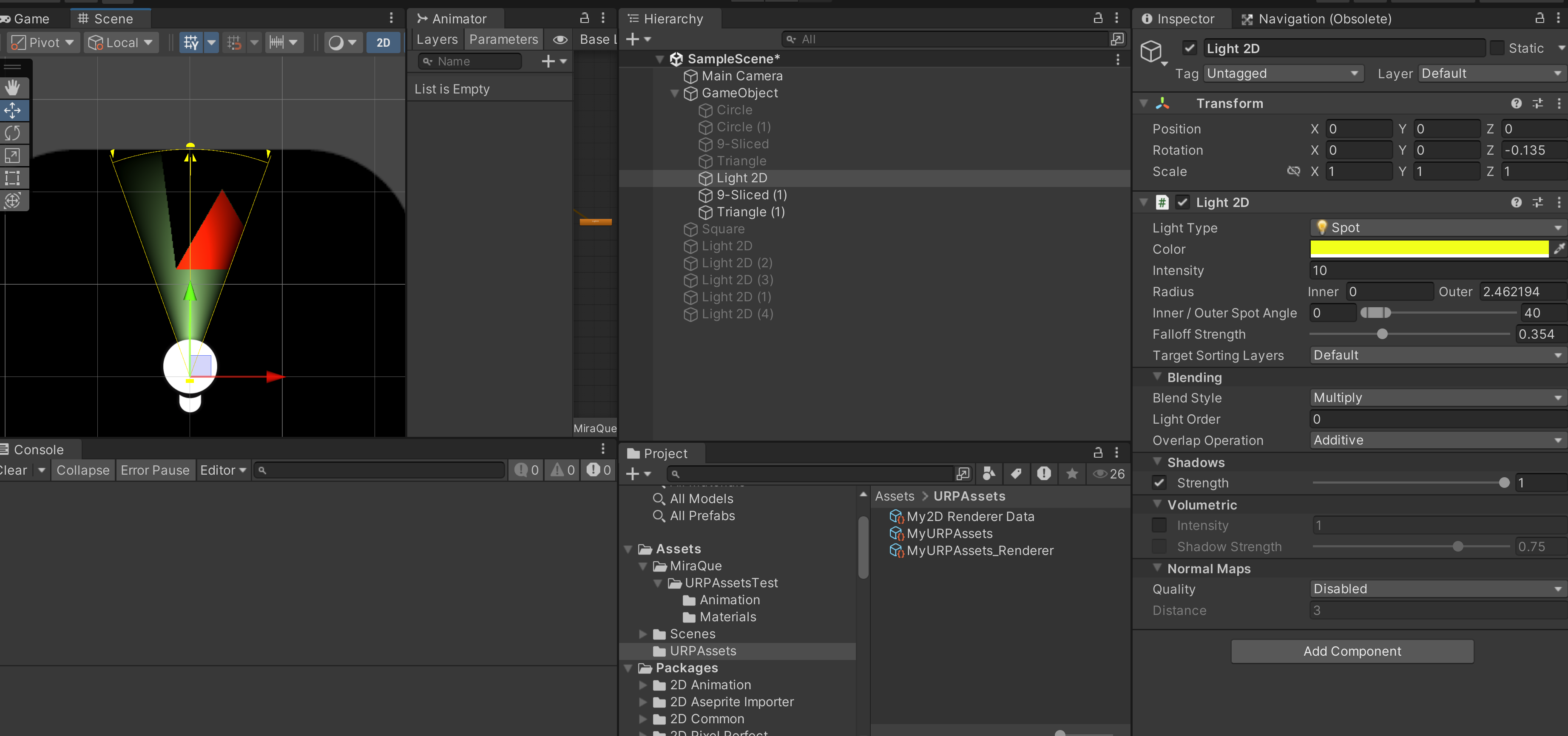Uncheck the Shadows Strength checkbox
The image size is (1568, 736).
click(x=1159, y=483)
